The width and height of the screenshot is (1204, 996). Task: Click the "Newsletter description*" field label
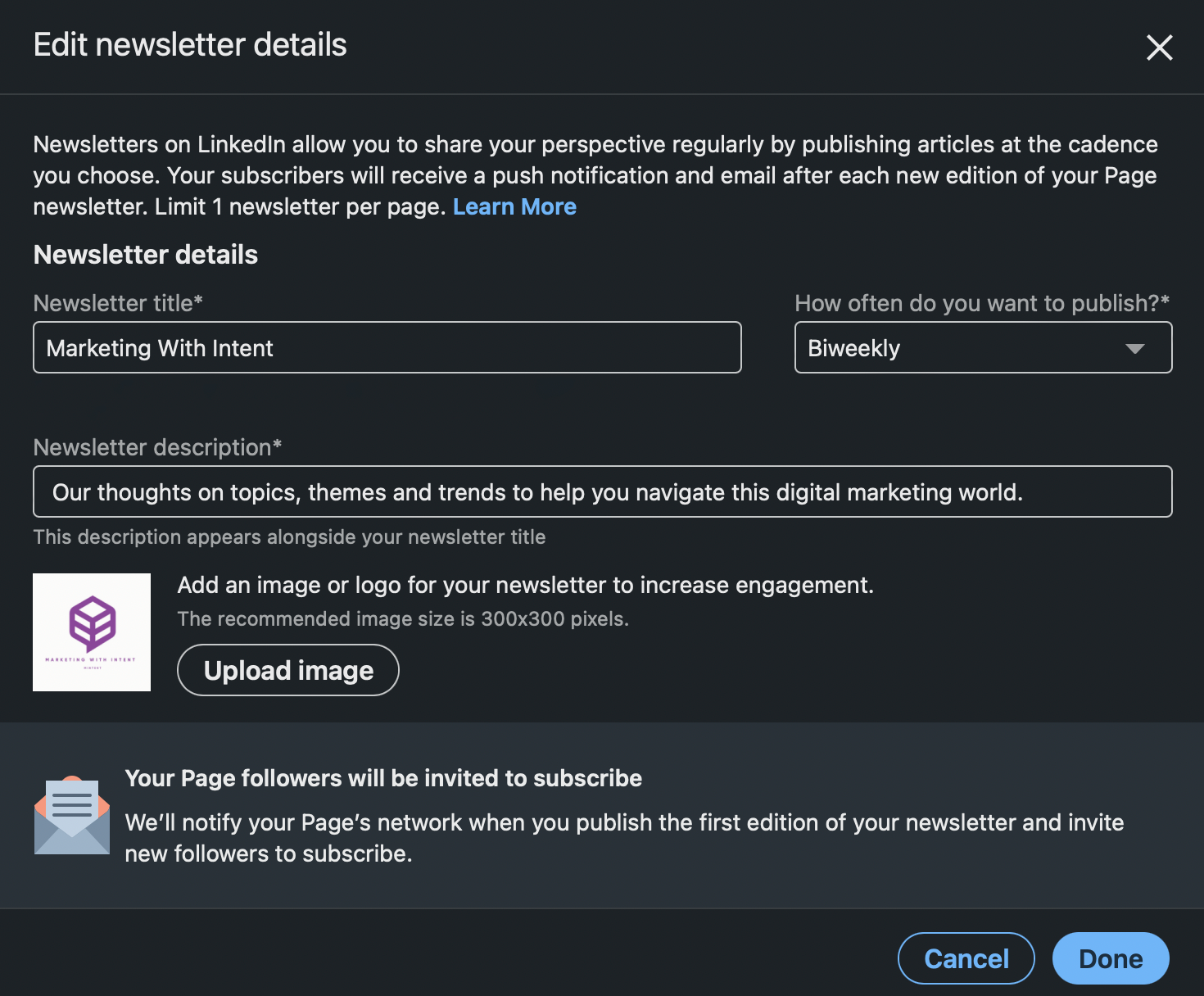pos(157,447)
